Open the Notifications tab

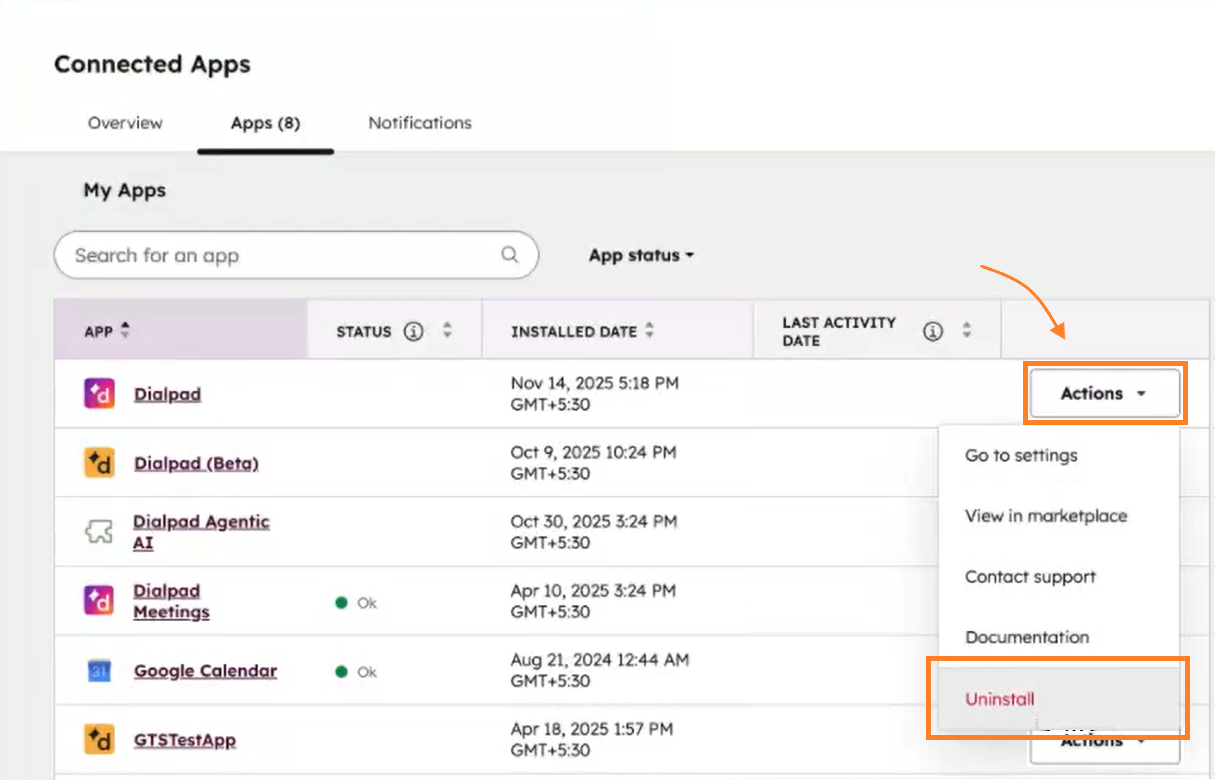(420, 123)
